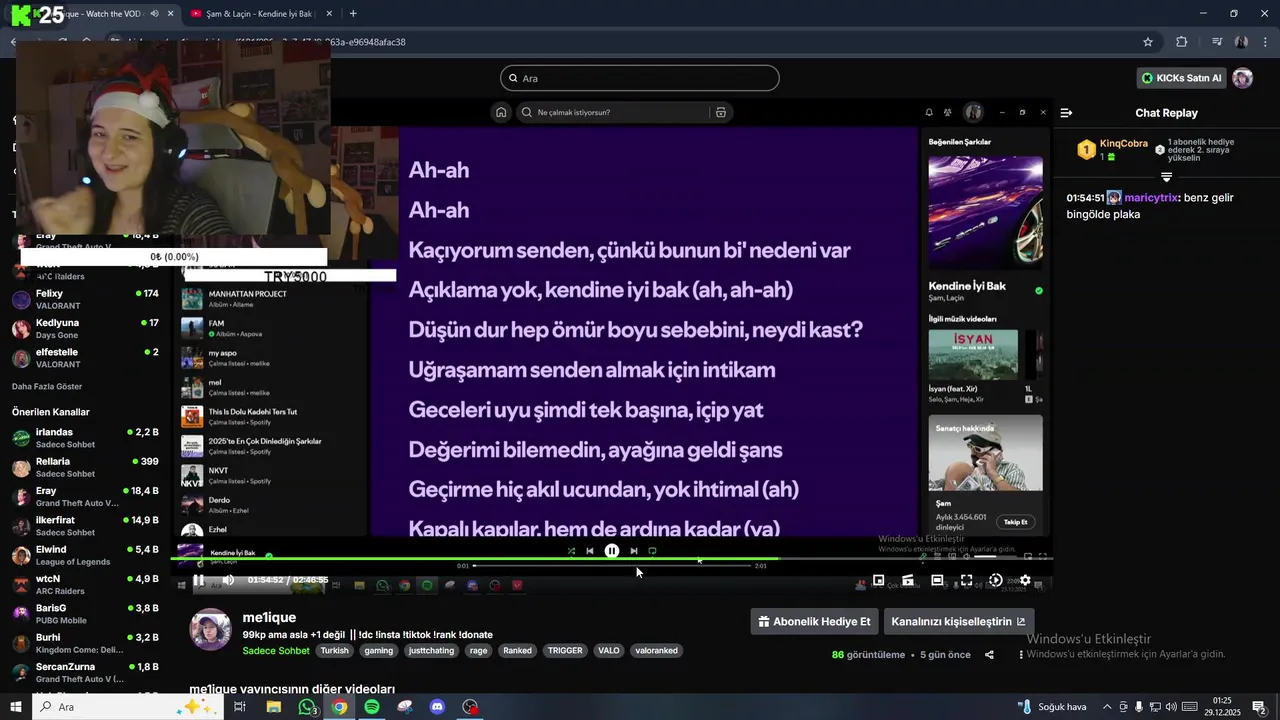Open the video more options menu
Screen dimensions: 1280x720
click(1021, 655)
